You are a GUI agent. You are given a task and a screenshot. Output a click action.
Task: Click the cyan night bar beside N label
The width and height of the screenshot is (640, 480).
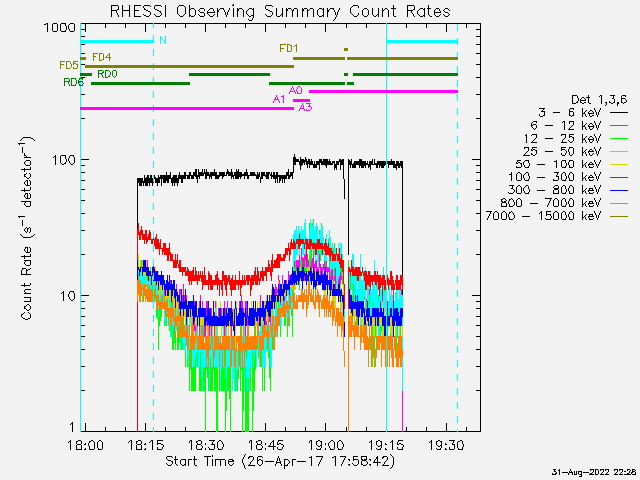pyautogui.click(x=117, y=42)
